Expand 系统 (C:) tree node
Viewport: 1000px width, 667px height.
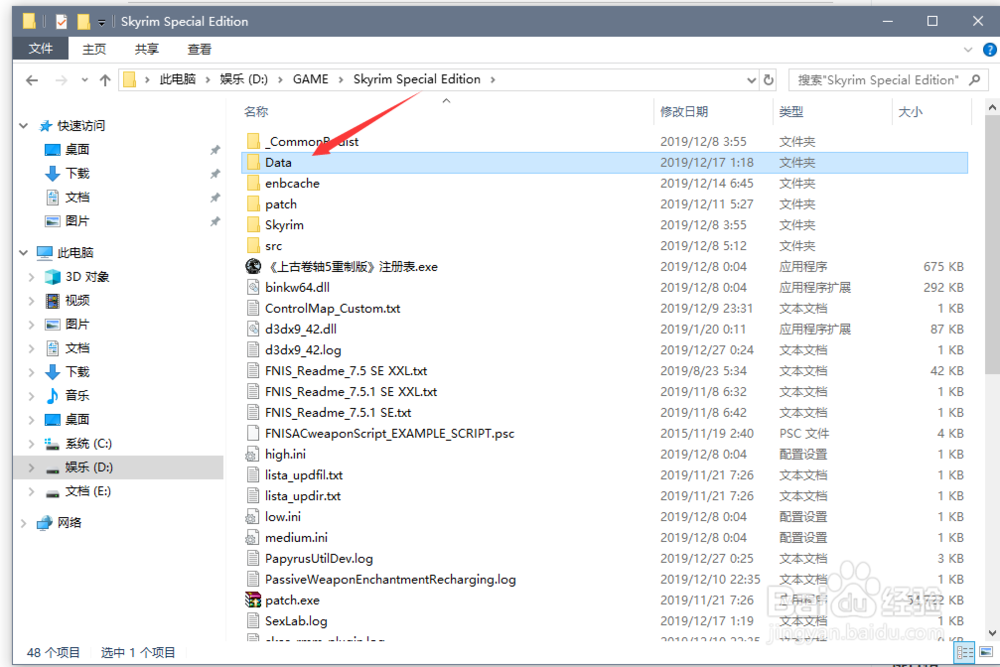pos(31,443)
